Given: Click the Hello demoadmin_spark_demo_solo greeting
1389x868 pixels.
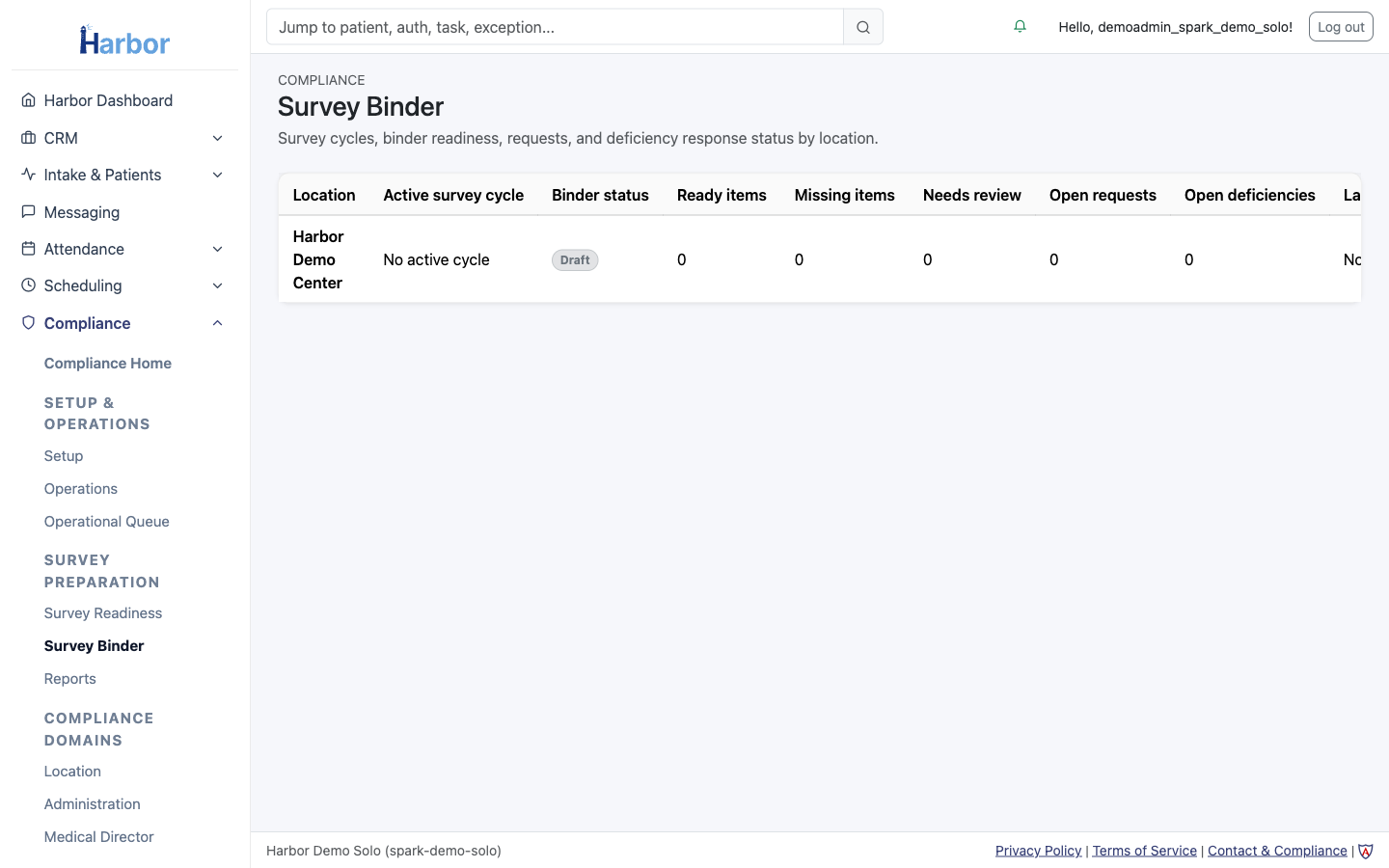Looking at the screenshot, I should click(1176, 27).
